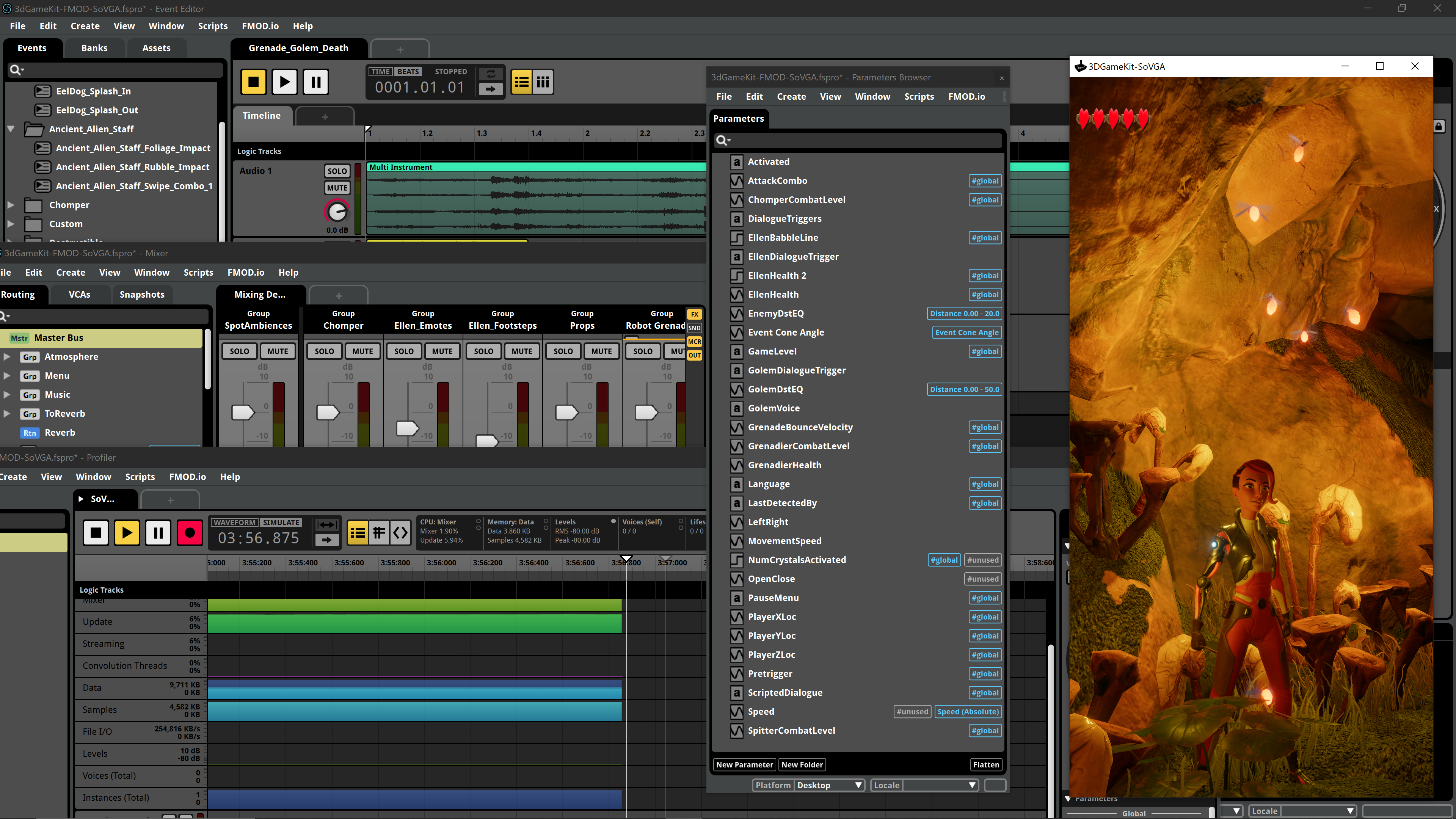Click the yellow list view icon in Event Editor
Image resolution: width=1456 pixels, height=819 pixels.
tap(521, 82)
